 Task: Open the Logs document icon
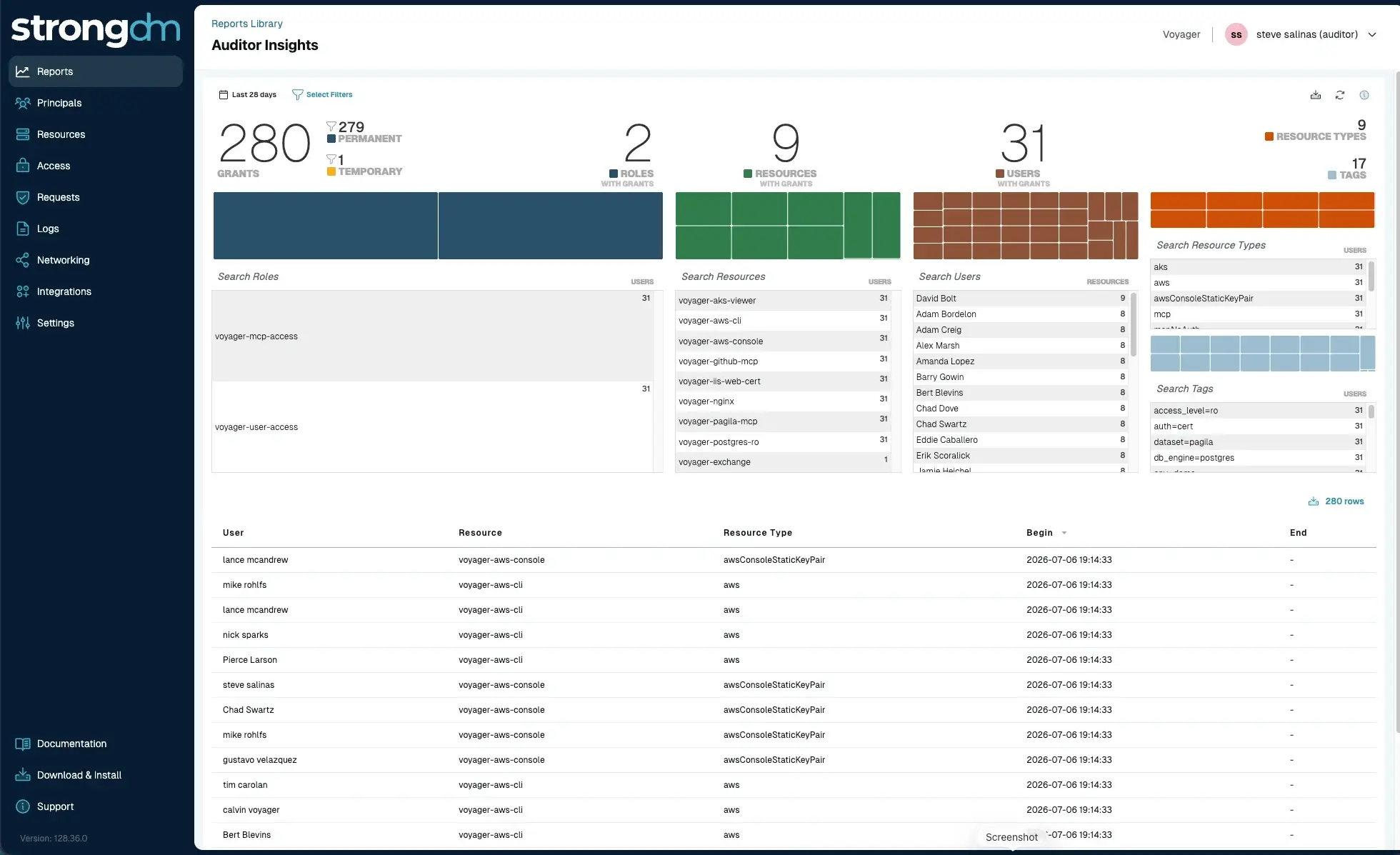(23, 229)
